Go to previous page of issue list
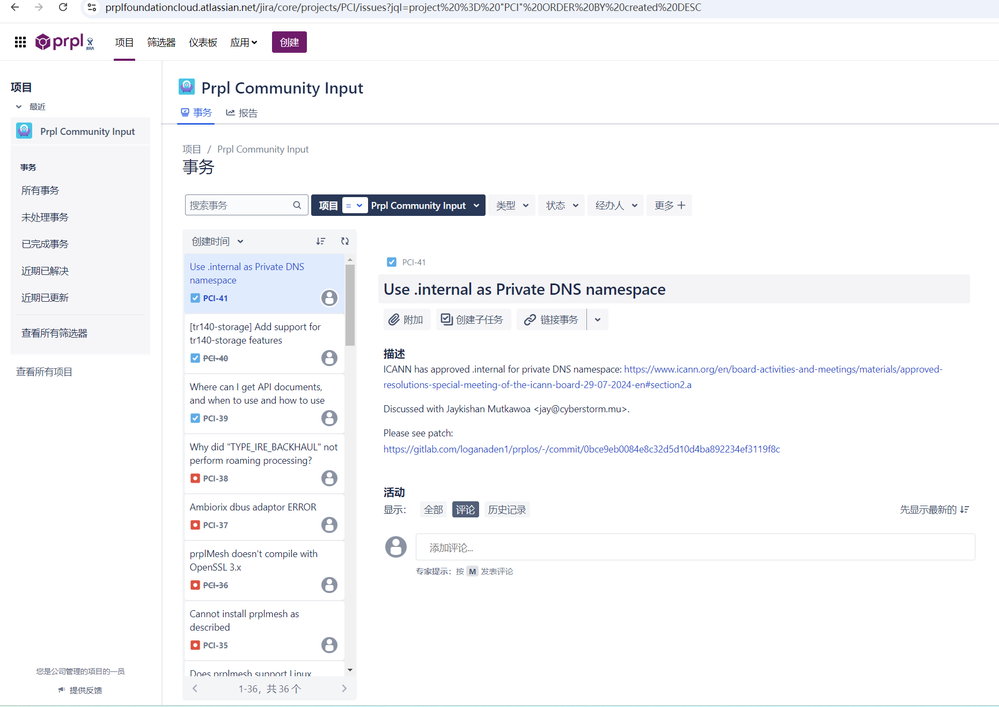Viewport: 999px width, 707px height. [195, 689]
